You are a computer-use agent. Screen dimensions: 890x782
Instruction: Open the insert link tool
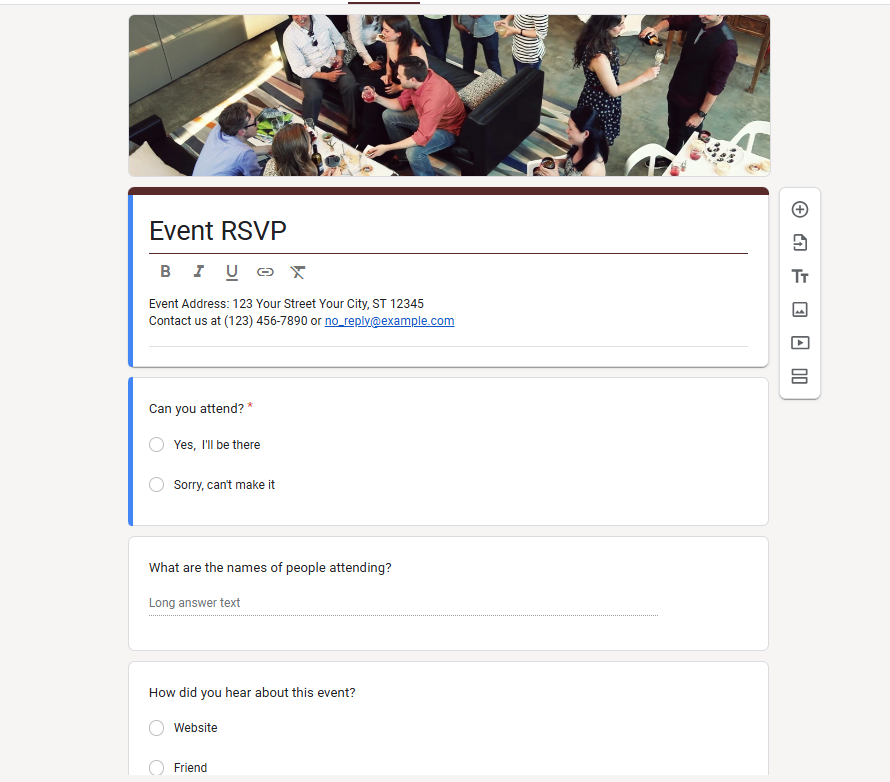[265, 271]
